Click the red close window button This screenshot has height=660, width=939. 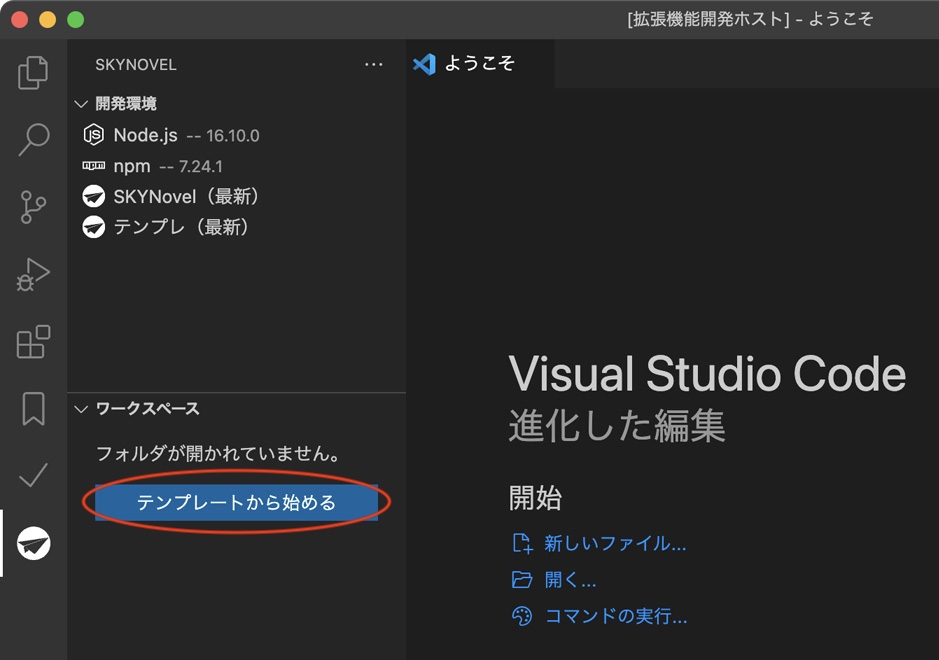coord(20,19)
